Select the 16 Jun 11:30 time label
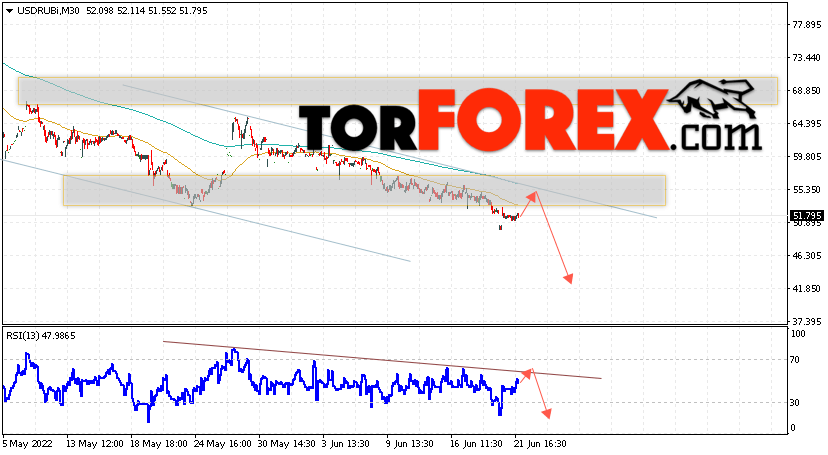 click(476, 444)
